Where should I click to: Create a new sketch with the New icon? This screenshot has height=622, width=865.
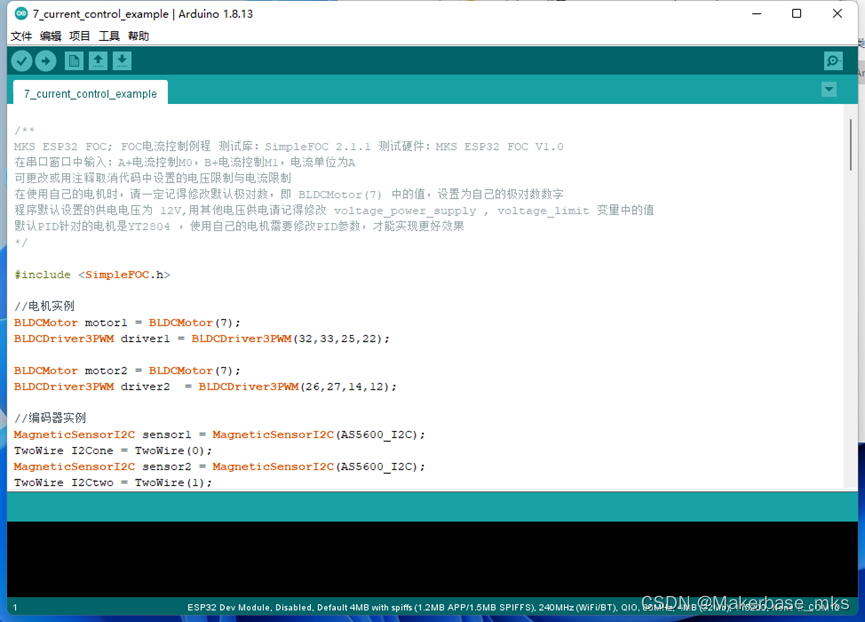[x=73, y=60]
